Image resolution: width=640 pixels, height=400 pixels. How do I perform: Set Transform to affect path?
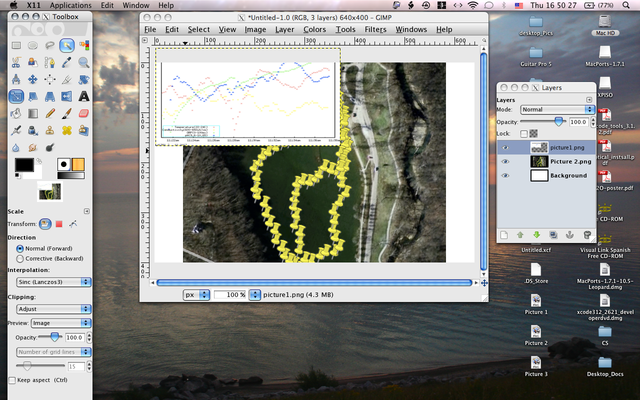tap(73, 224)
